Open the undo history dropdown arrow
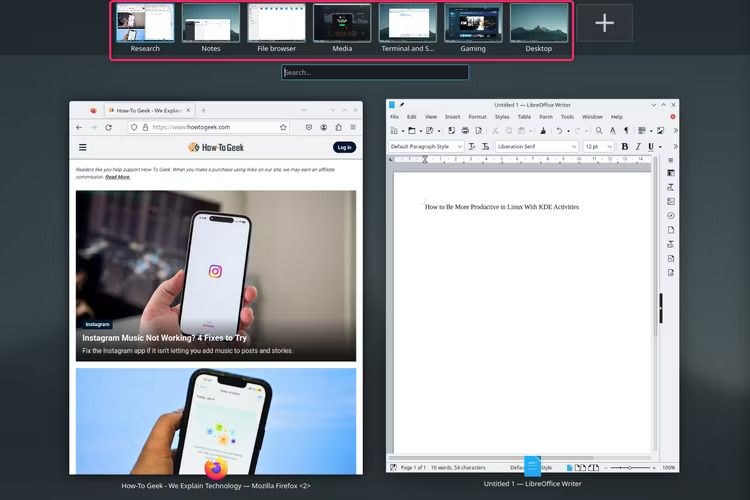 (x=568, y=131)
